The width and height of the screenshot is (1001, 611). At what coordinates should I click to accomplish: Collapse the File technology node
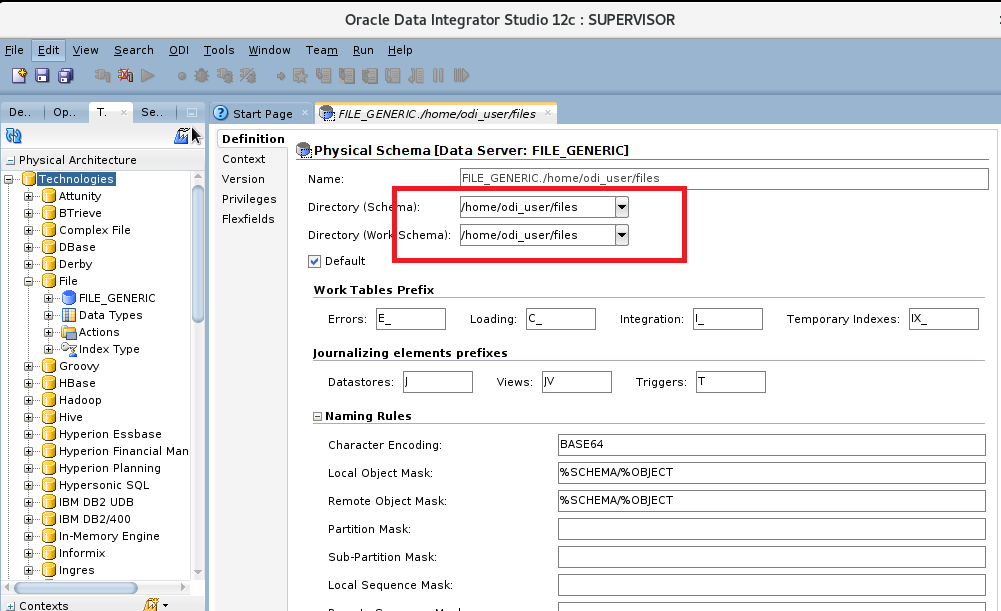click(29, 281)
